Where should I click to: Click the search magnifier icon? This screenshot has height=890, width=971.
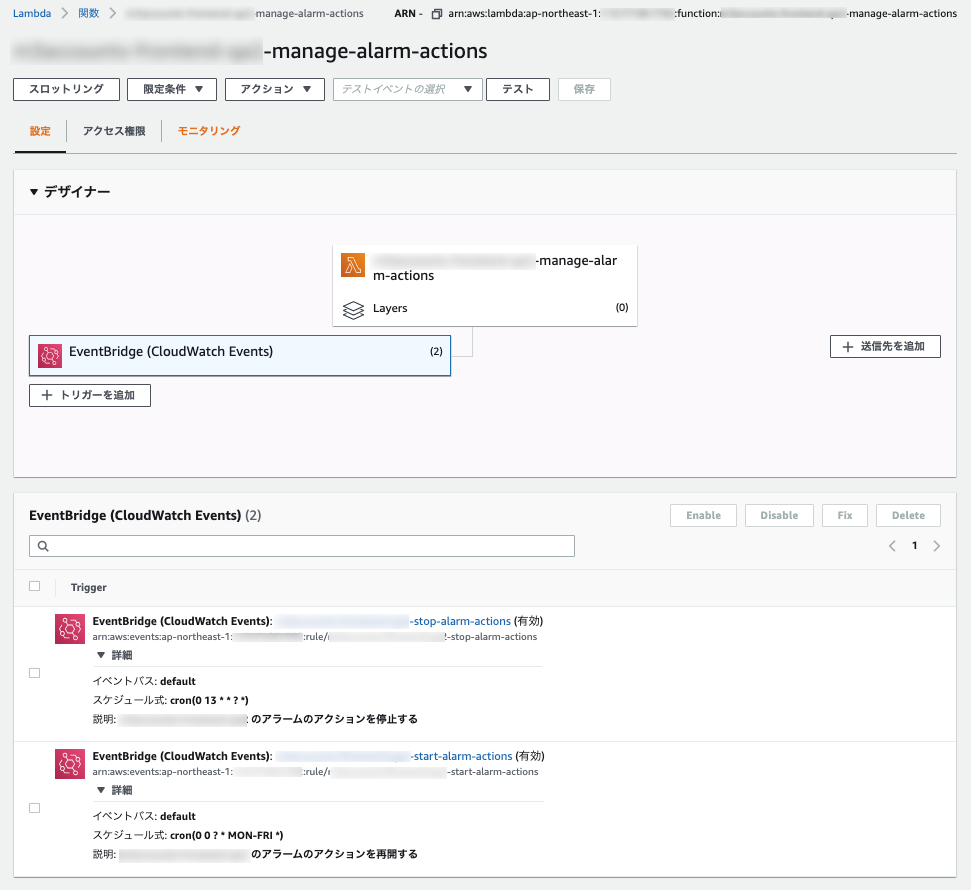[43, 546]
